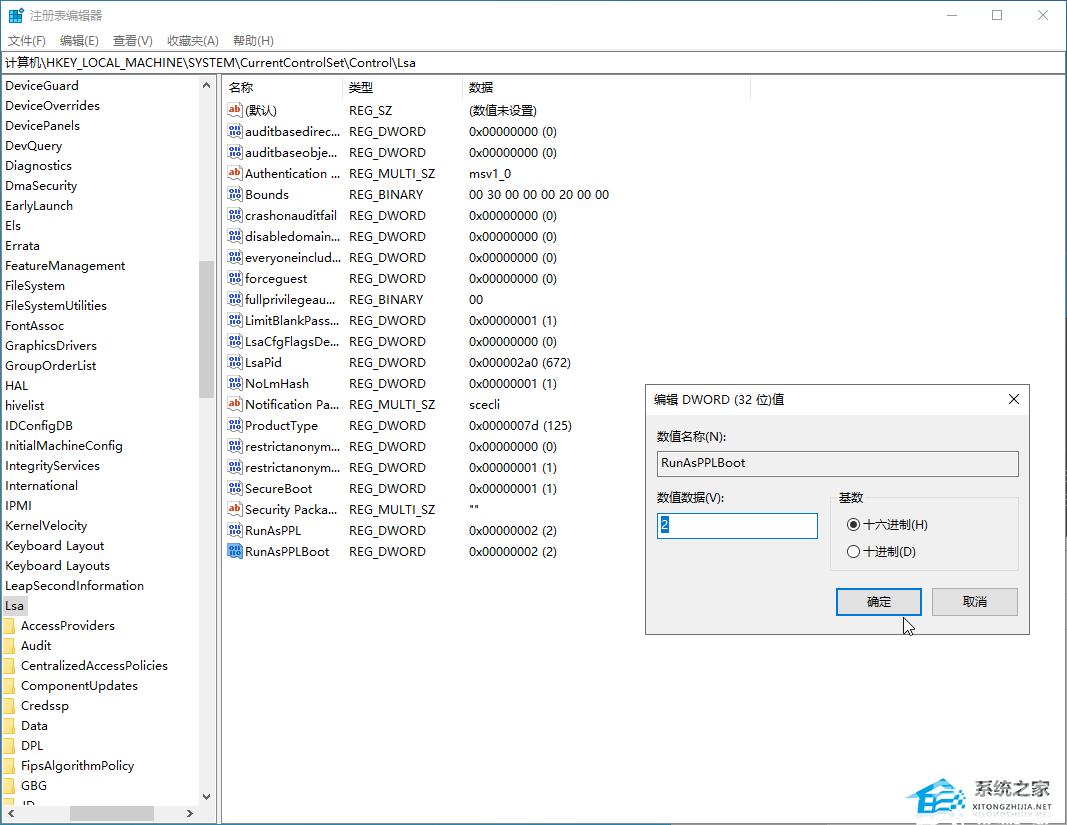The width and height of the screenshot is (1067, 825).
Task: Close the 编辑 DWORD dialog
Action: coord(1013,399)
